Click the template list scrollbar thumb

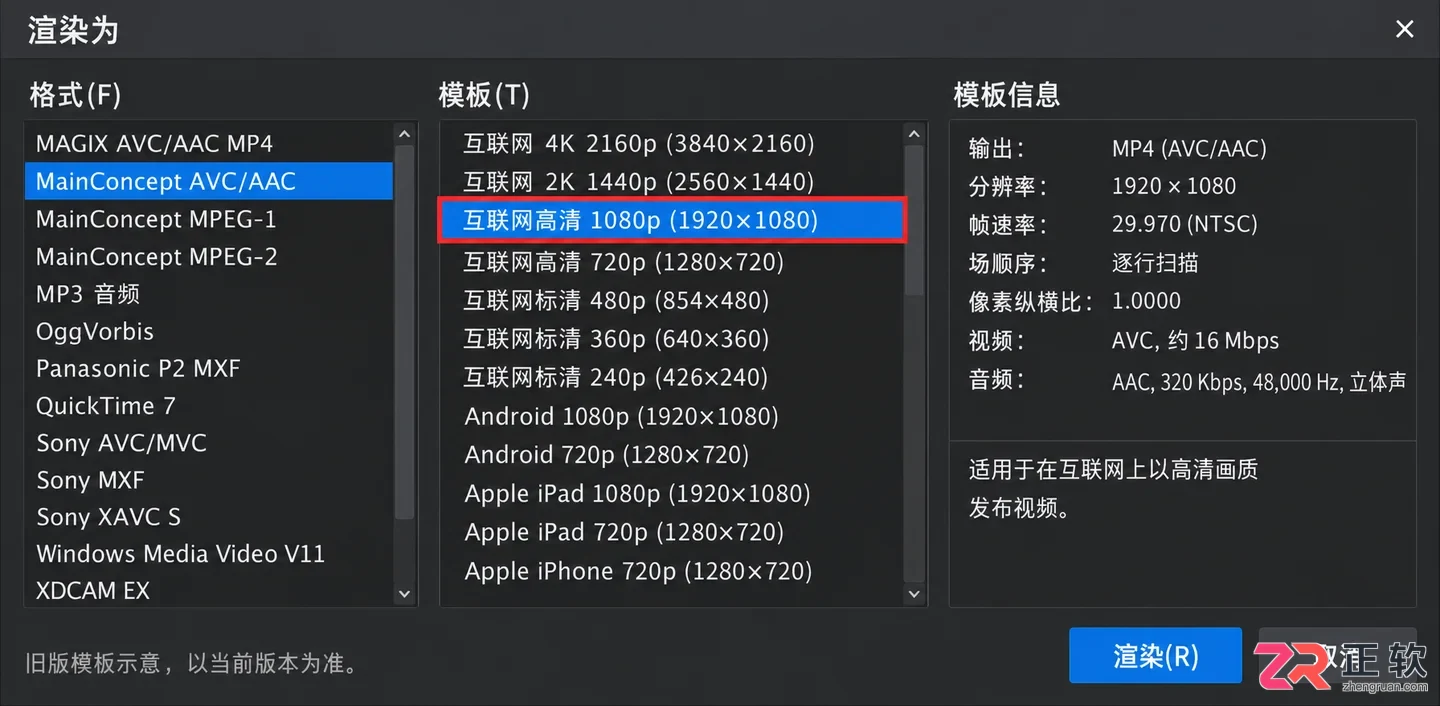point(914,220)
